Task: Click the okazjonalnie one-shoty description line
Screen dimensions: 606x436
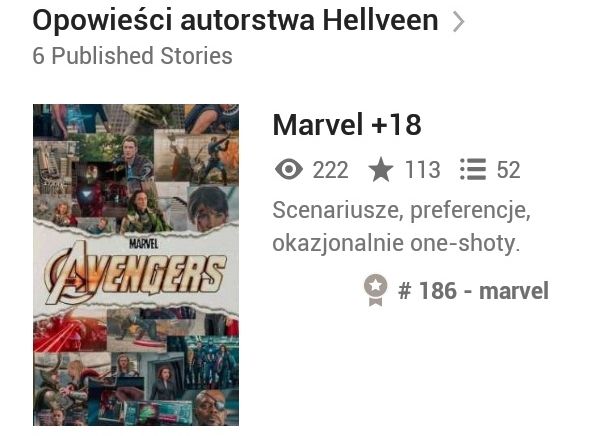Action: [396, 244]
